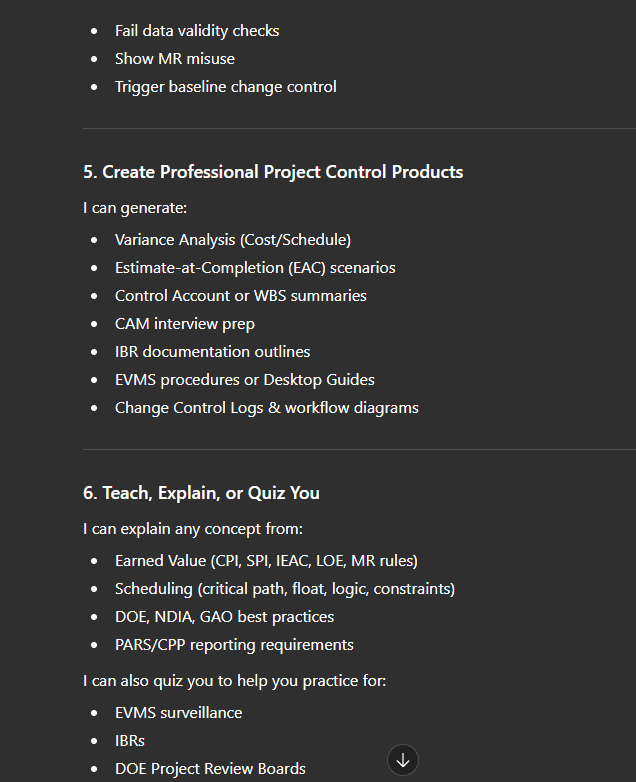Click 'DOE Project Review Boards' text
Image resolution: width=636 pixels, height=782 pixels.
210,769
